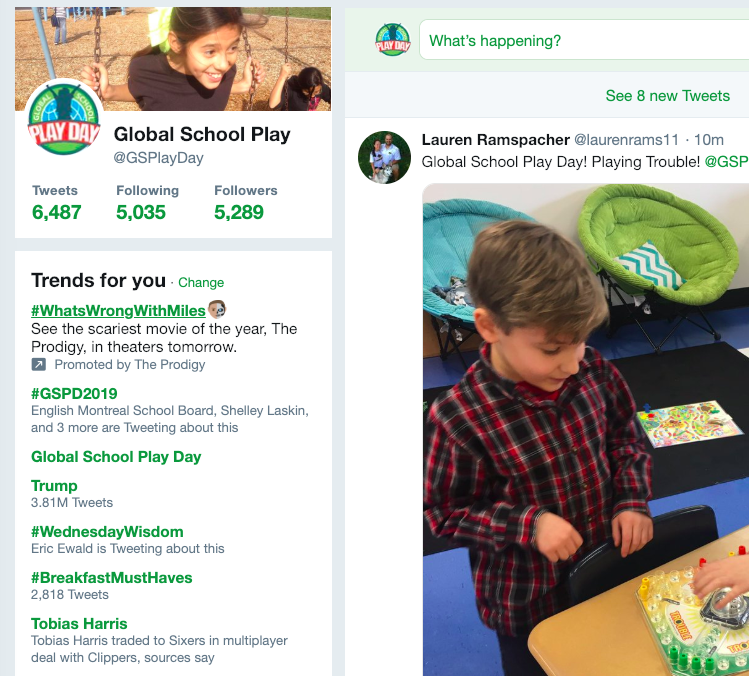749x676 pixels.
Task: Click the Global School Play Day profile avatar
Action: 64,119
